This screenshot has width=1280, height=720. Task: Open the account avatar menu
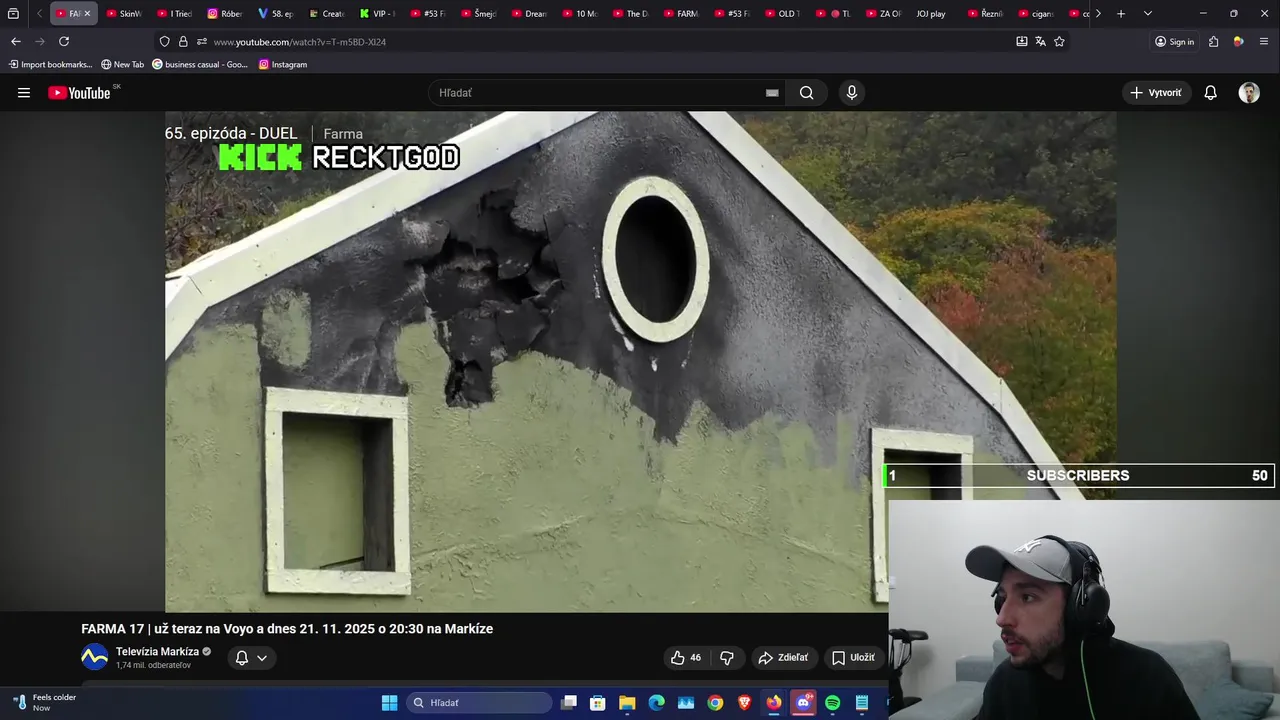coord(1249,93)
